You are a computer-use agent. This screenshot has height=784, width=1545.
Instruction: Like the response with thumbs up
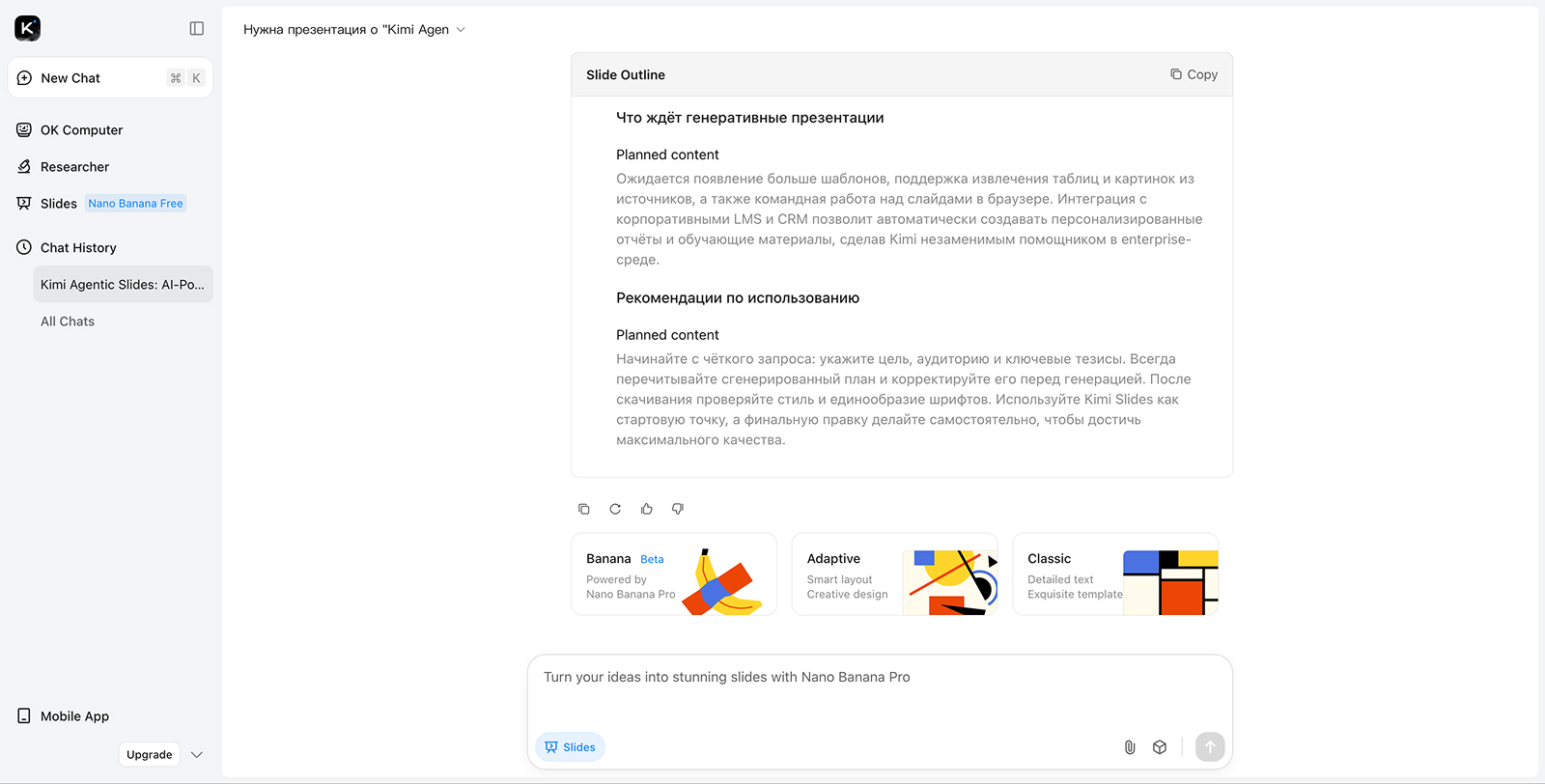click(x=647, y=509)
